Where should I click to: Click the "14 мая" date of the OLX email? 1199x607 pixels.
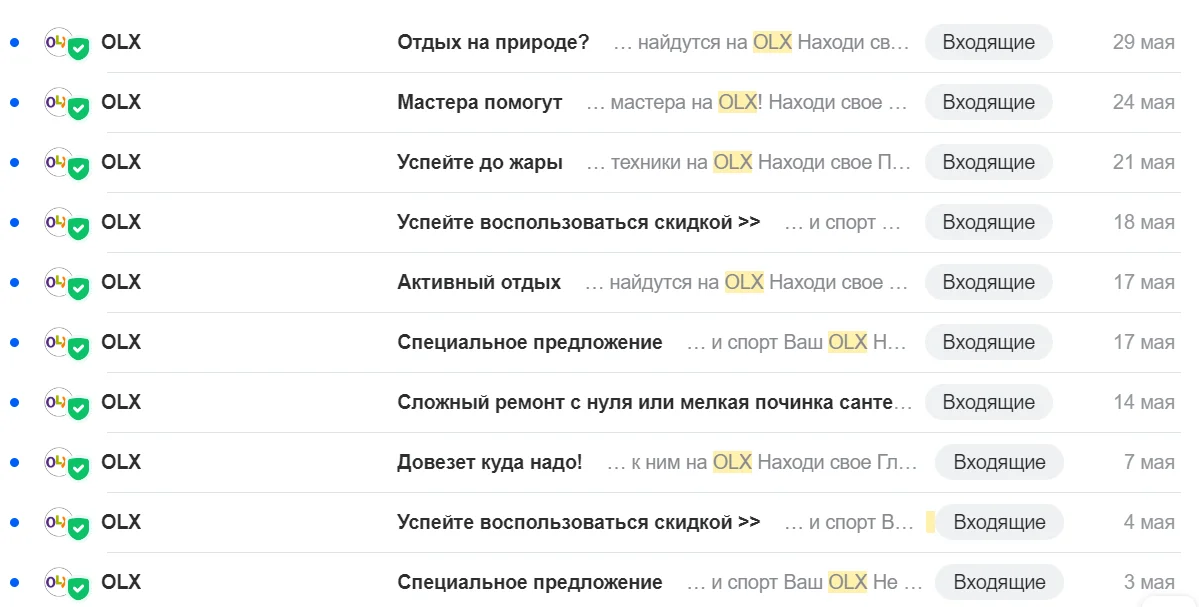[1144, 403]
